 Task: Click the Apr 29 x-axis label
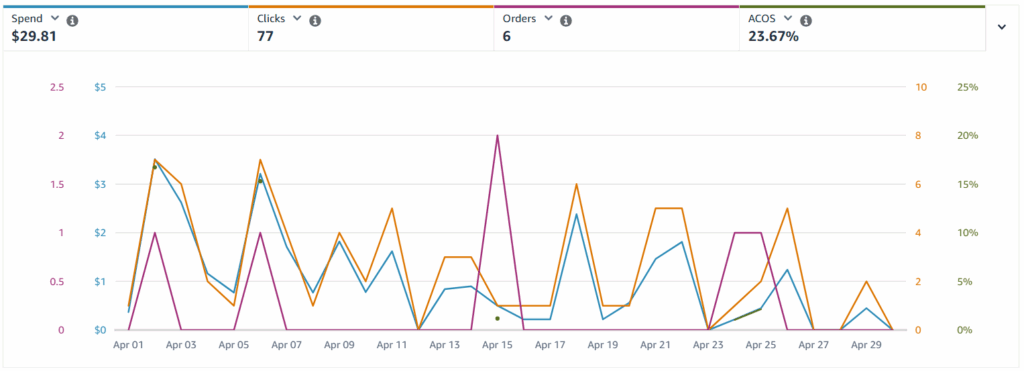866,344
